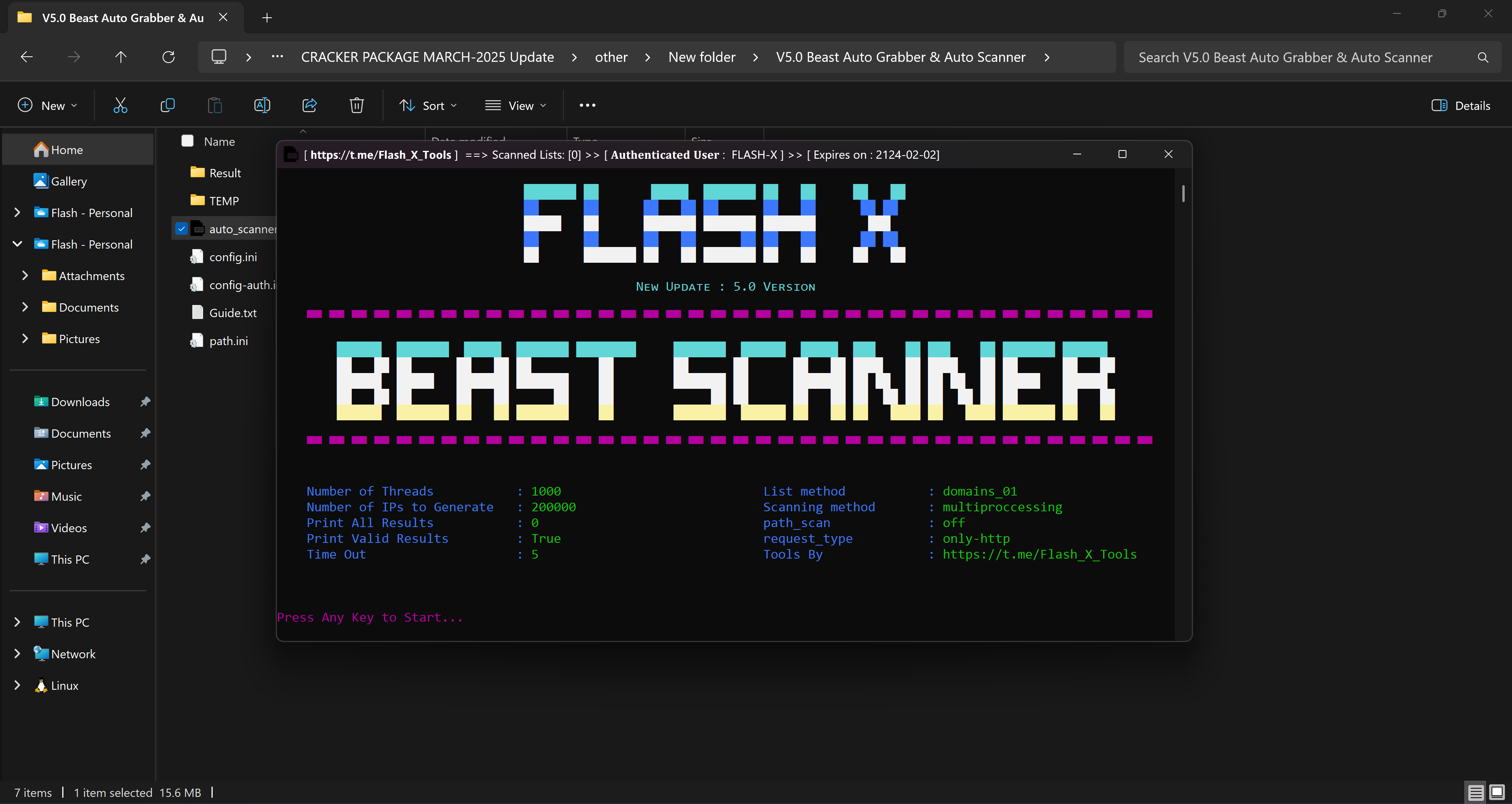1512x804 pixels.
Task: Paste from clipboard
Action: [x=215, y=105]
